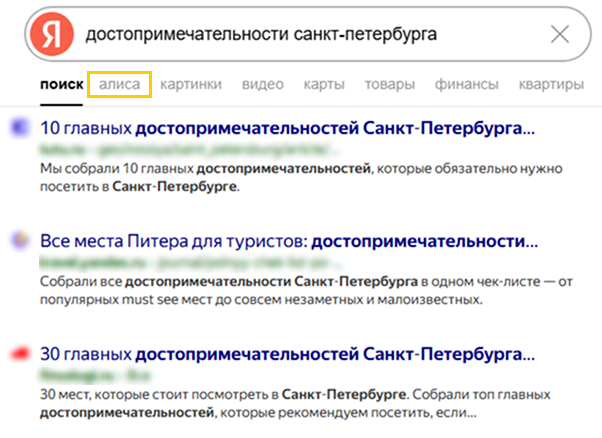Click the blurred URL under '30 главных' result
This screenshot has width=602, height=438.
tap(95, 375)
